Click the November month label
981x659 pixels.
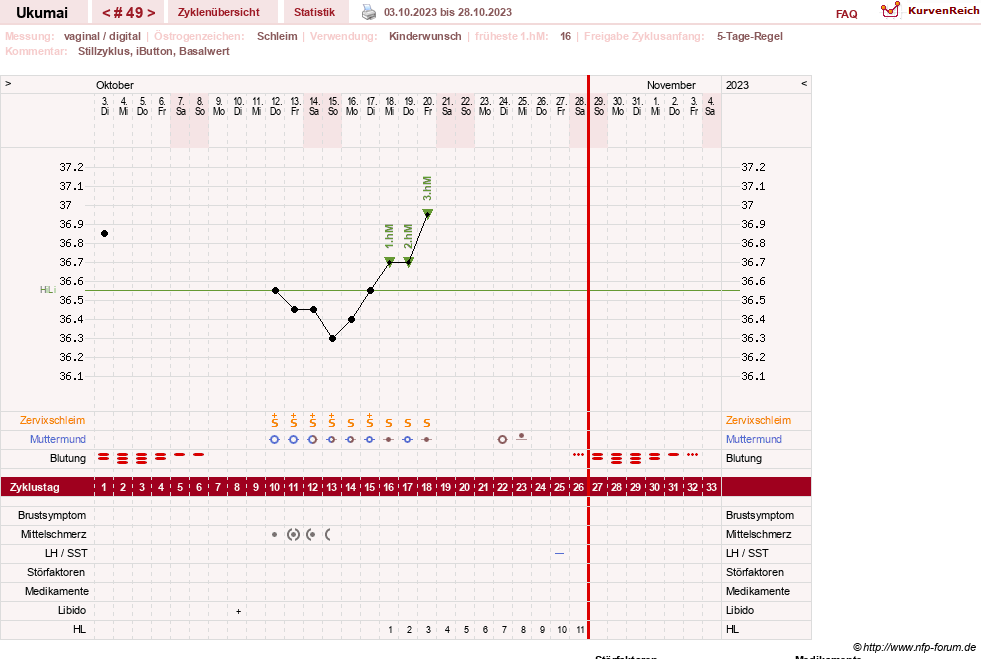pyautogui.click(x=671, y=85)
